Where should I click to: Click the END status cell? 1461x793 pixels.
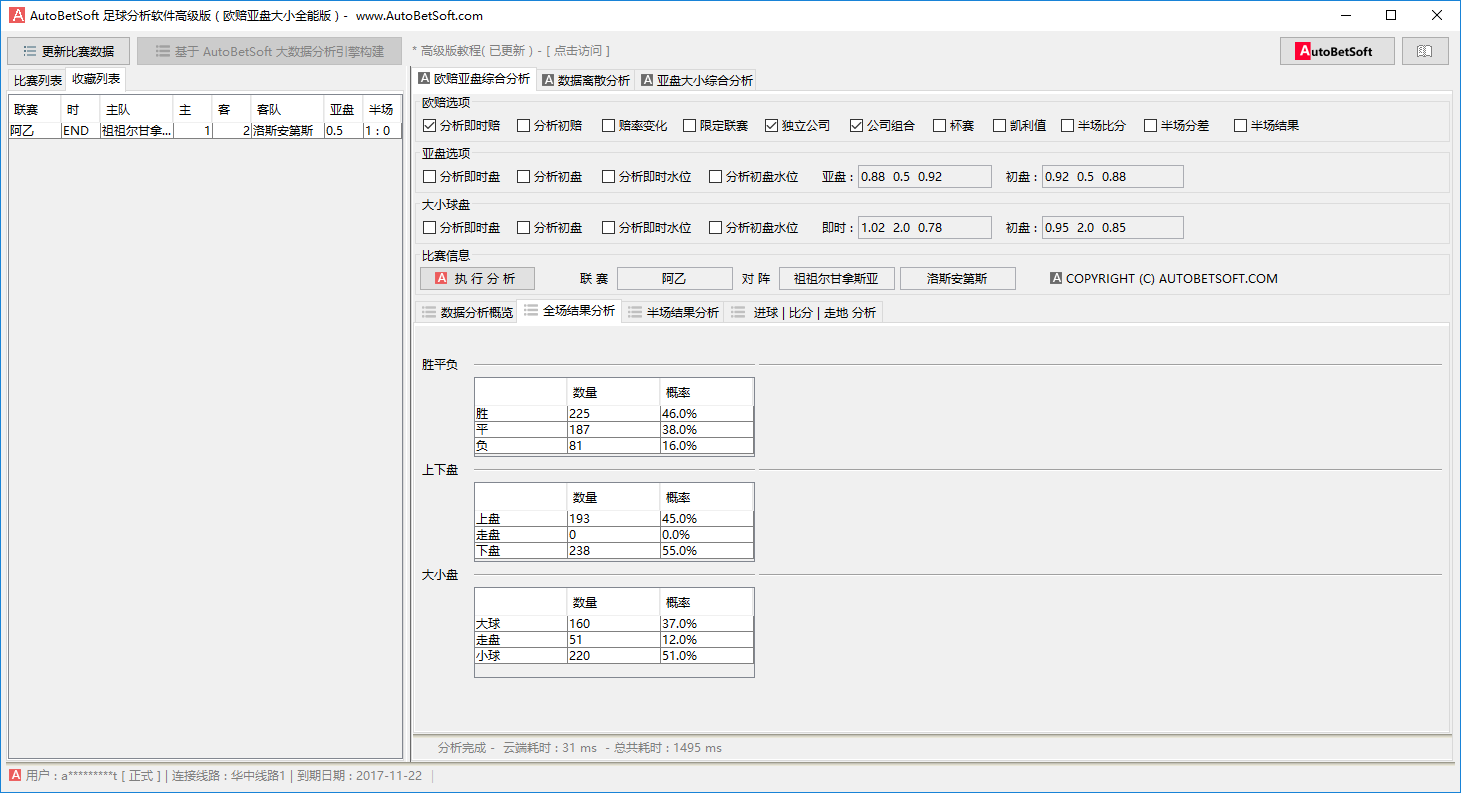(x=81, y=130)
